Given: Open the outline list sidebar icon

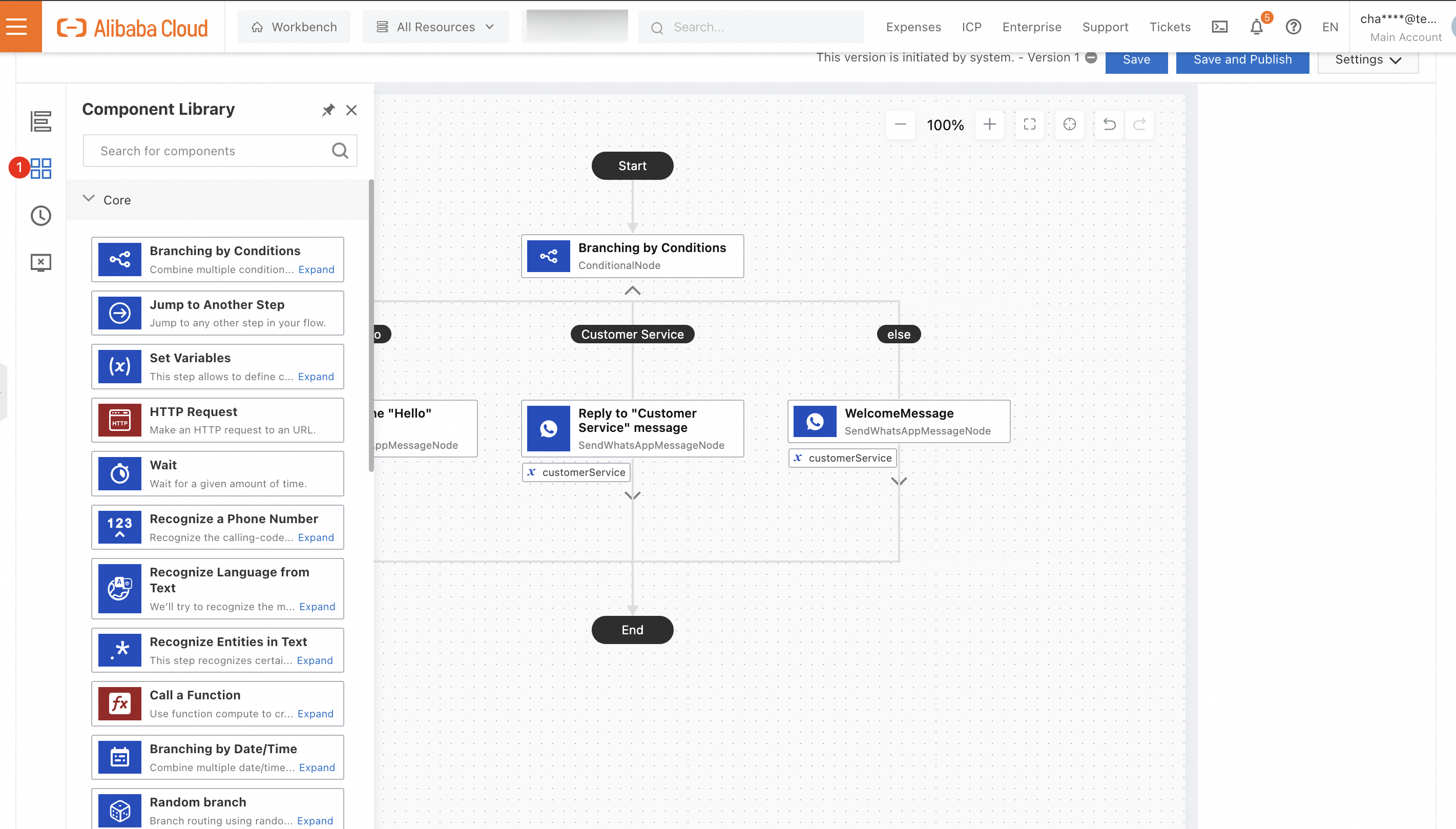Looking at the screenshot, I should 40,121.
